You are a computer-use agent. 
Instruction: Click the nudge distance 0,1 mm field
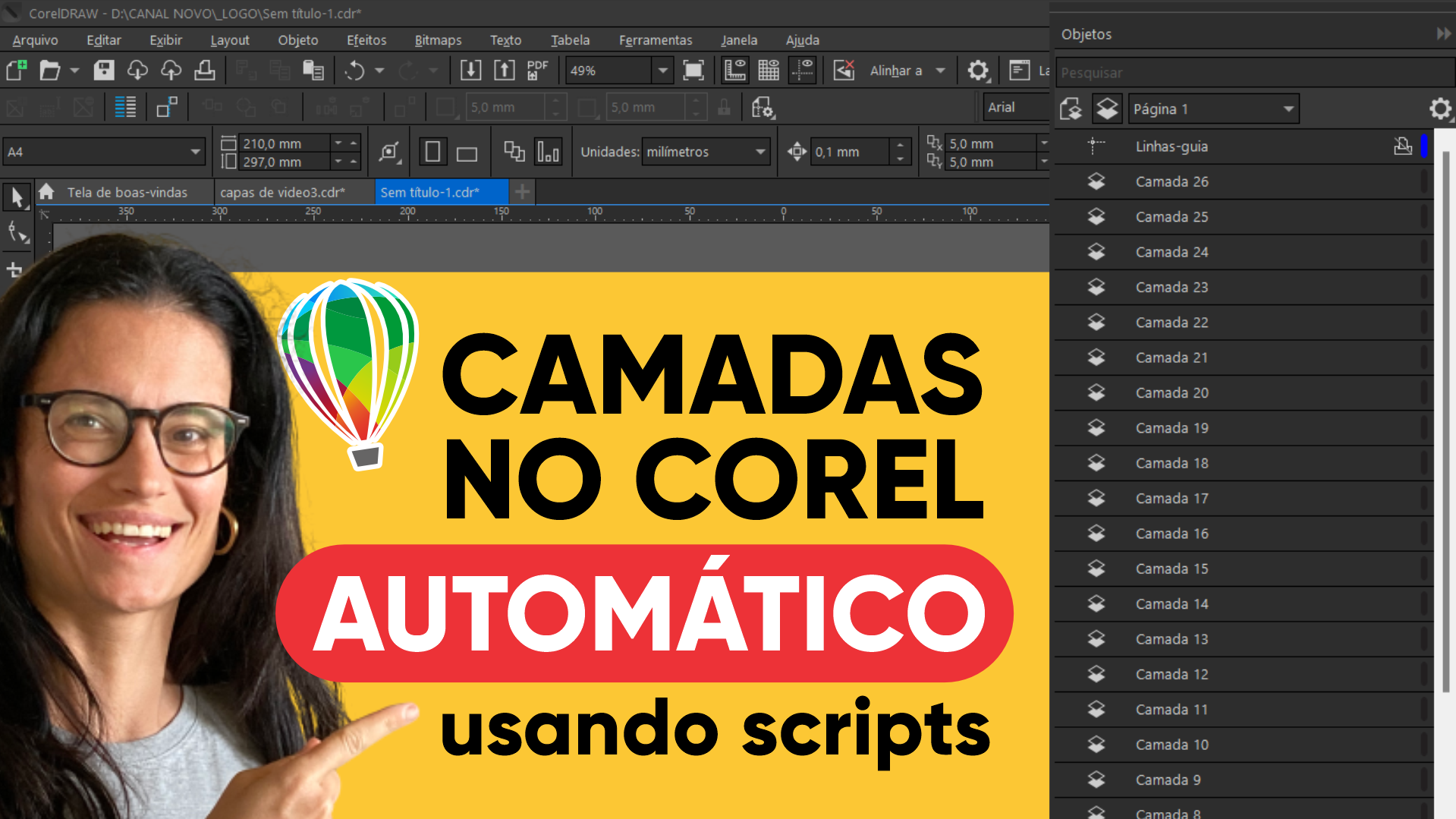click(x=851, y=152)
